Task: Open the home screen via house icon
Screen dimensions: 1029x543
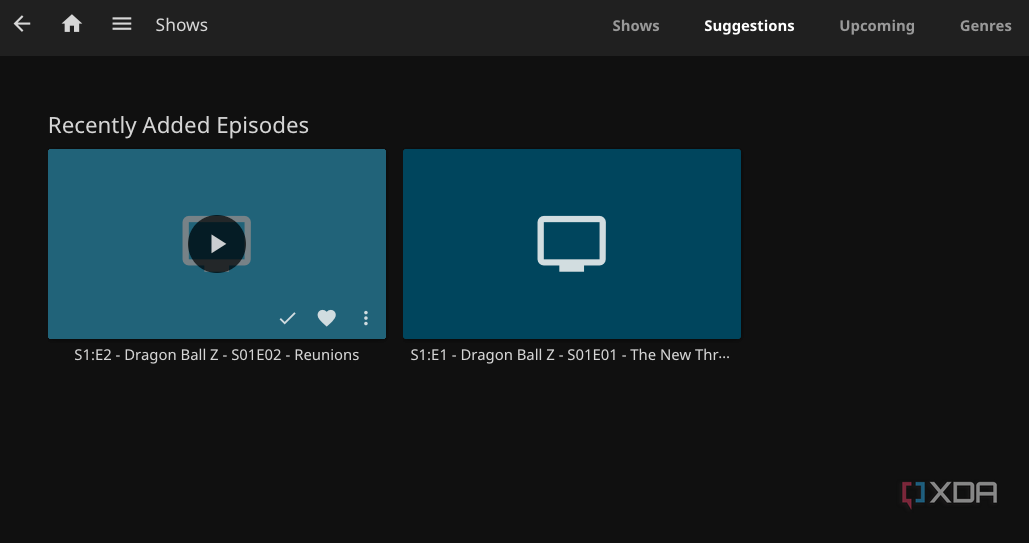Action: pos(72,24)
